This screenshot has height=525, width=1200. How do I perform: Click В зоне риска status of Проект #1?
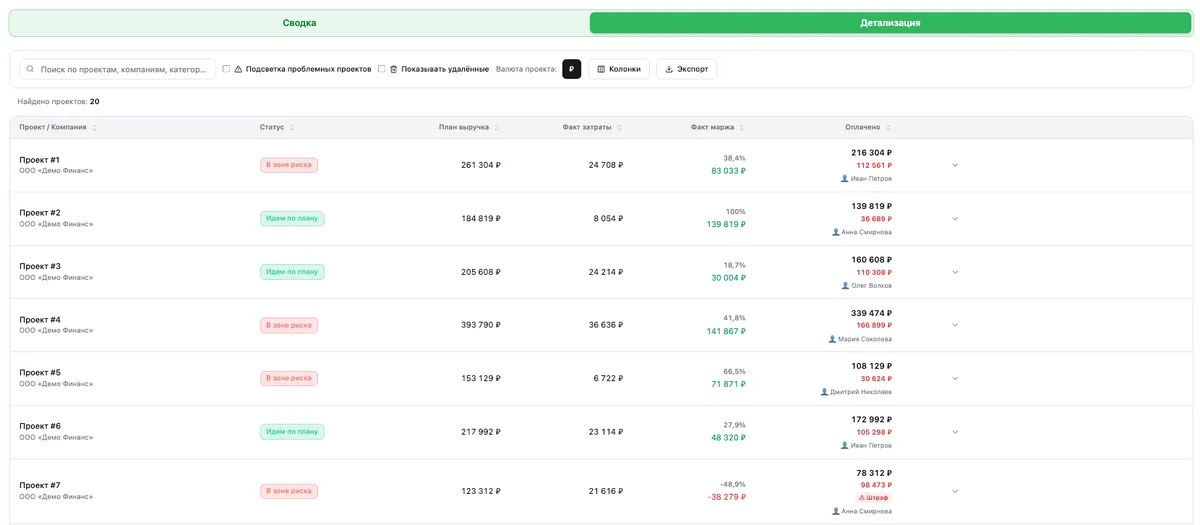289,165
